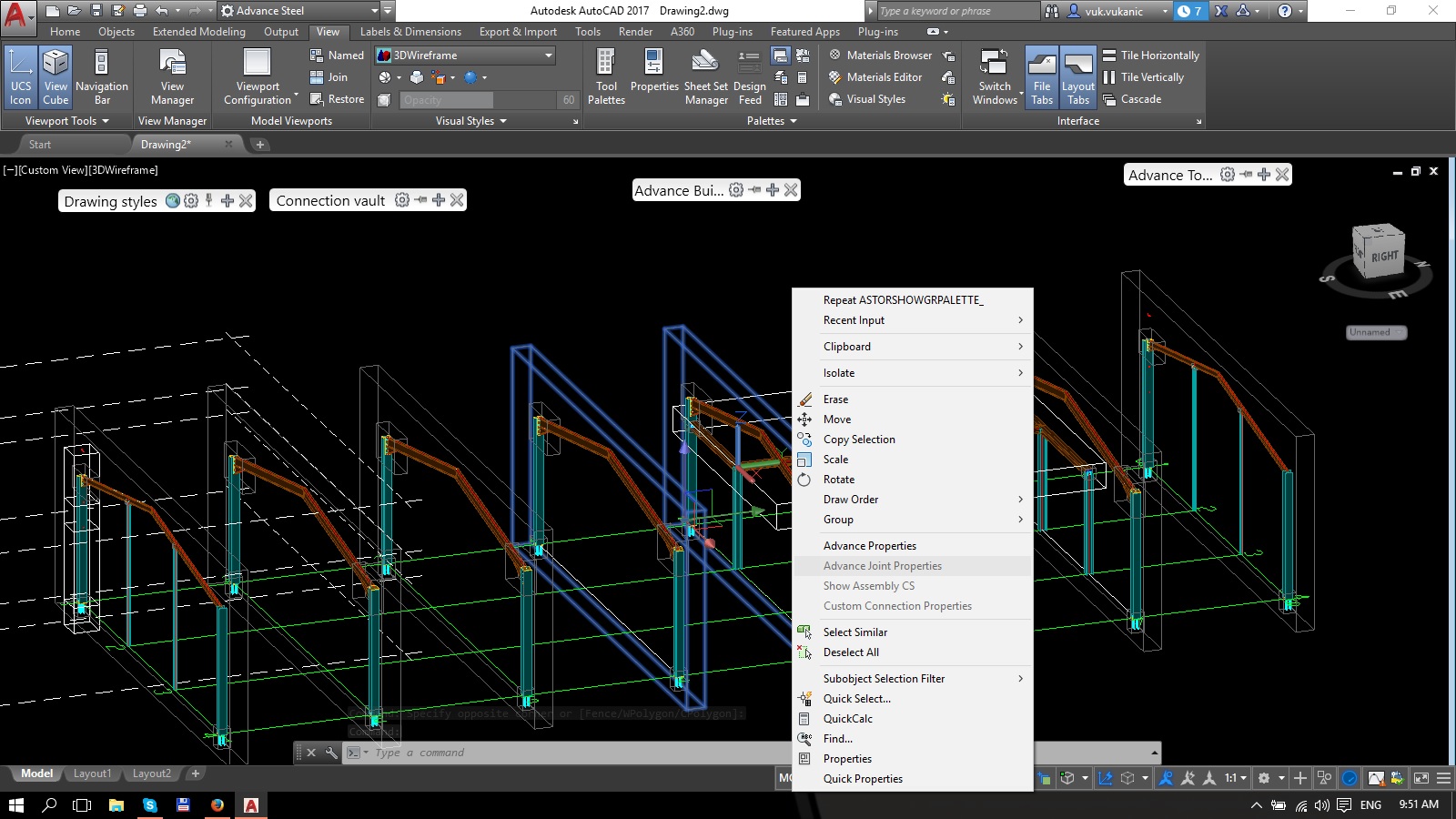Switch to the Layout2 tab
The width and height of the screenshot is (1456, 819).
[151, 773]
